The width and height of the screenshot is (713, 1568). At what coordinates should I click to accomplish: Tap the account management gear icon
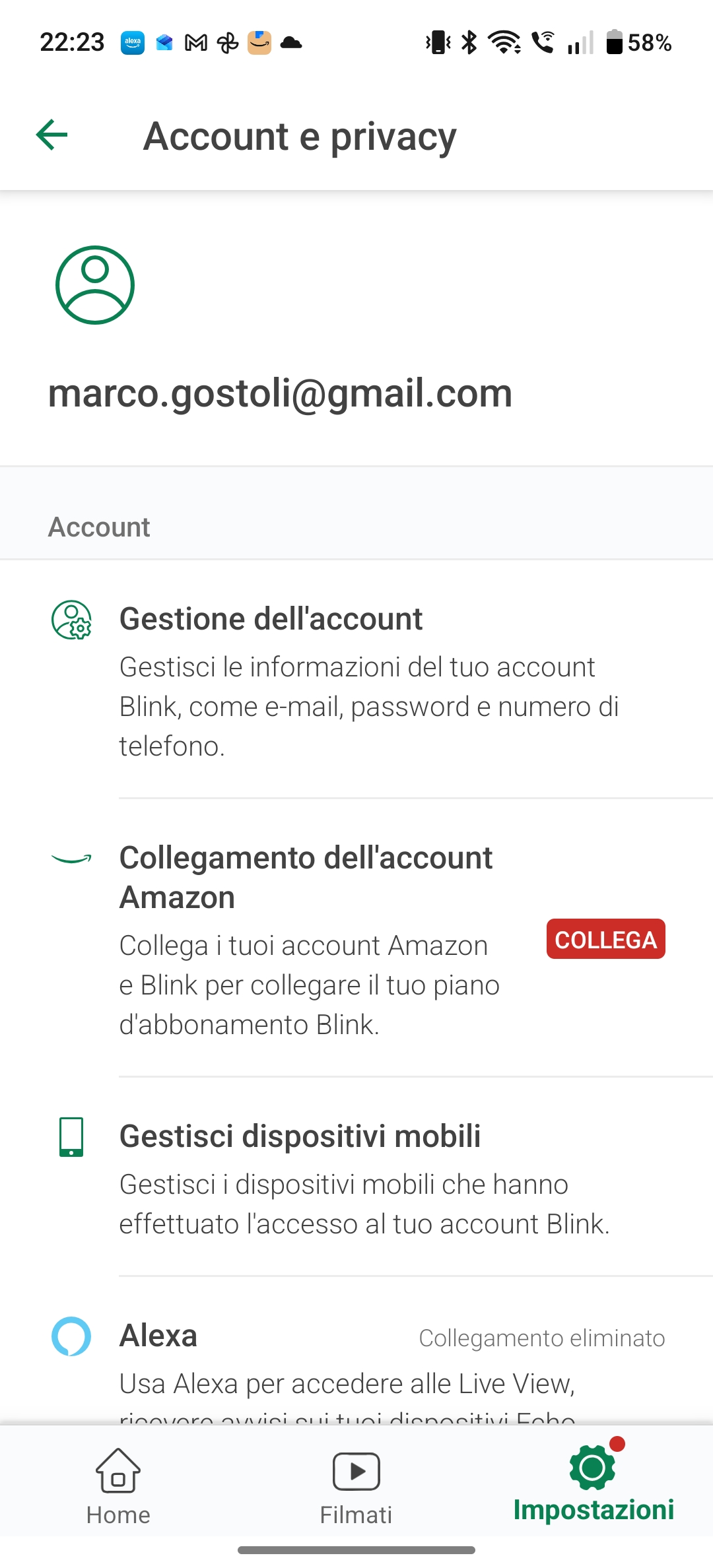click(x=71, y=620)
